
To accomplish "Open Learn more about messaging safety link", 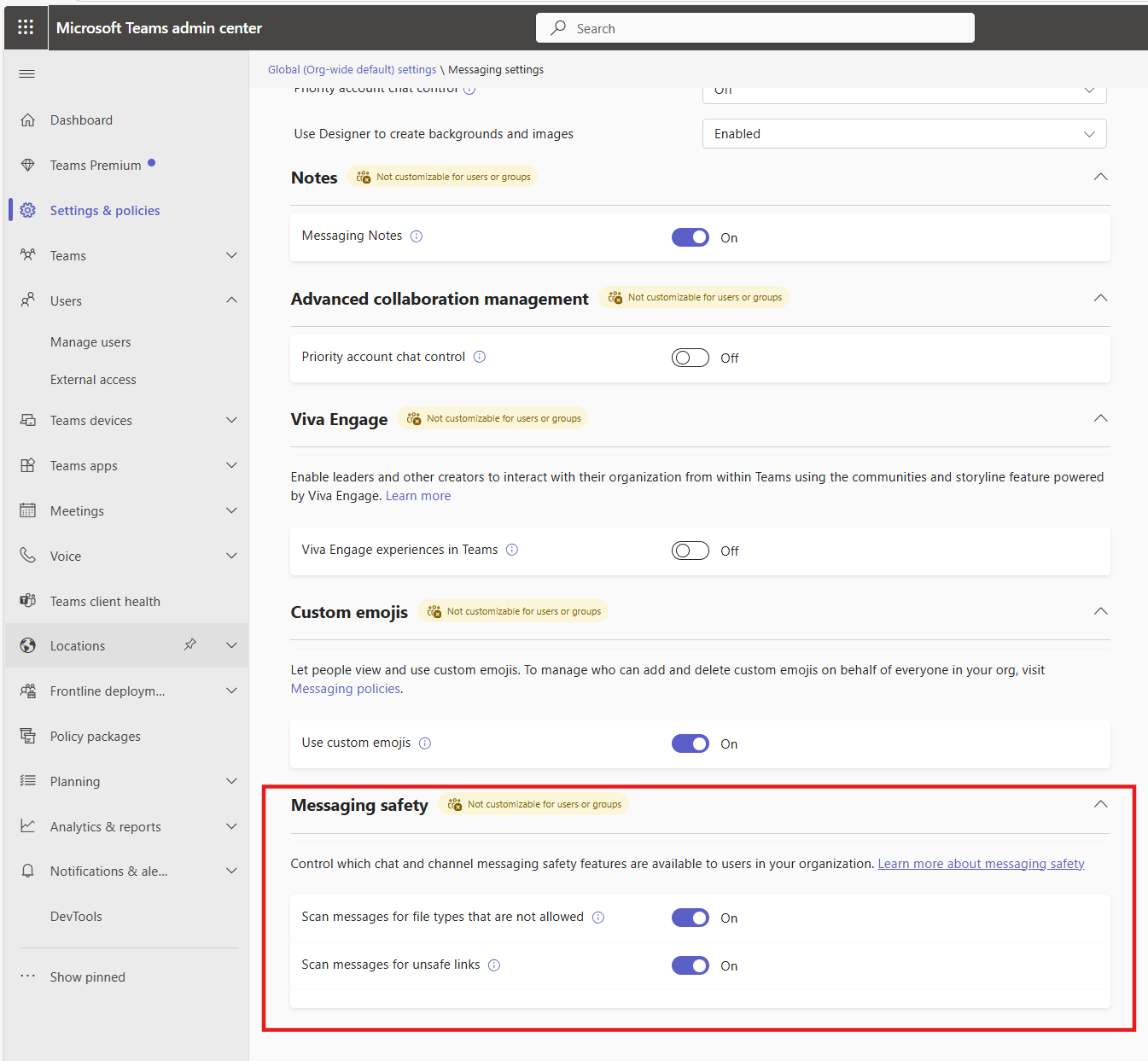I will click(x=981, y=864).
